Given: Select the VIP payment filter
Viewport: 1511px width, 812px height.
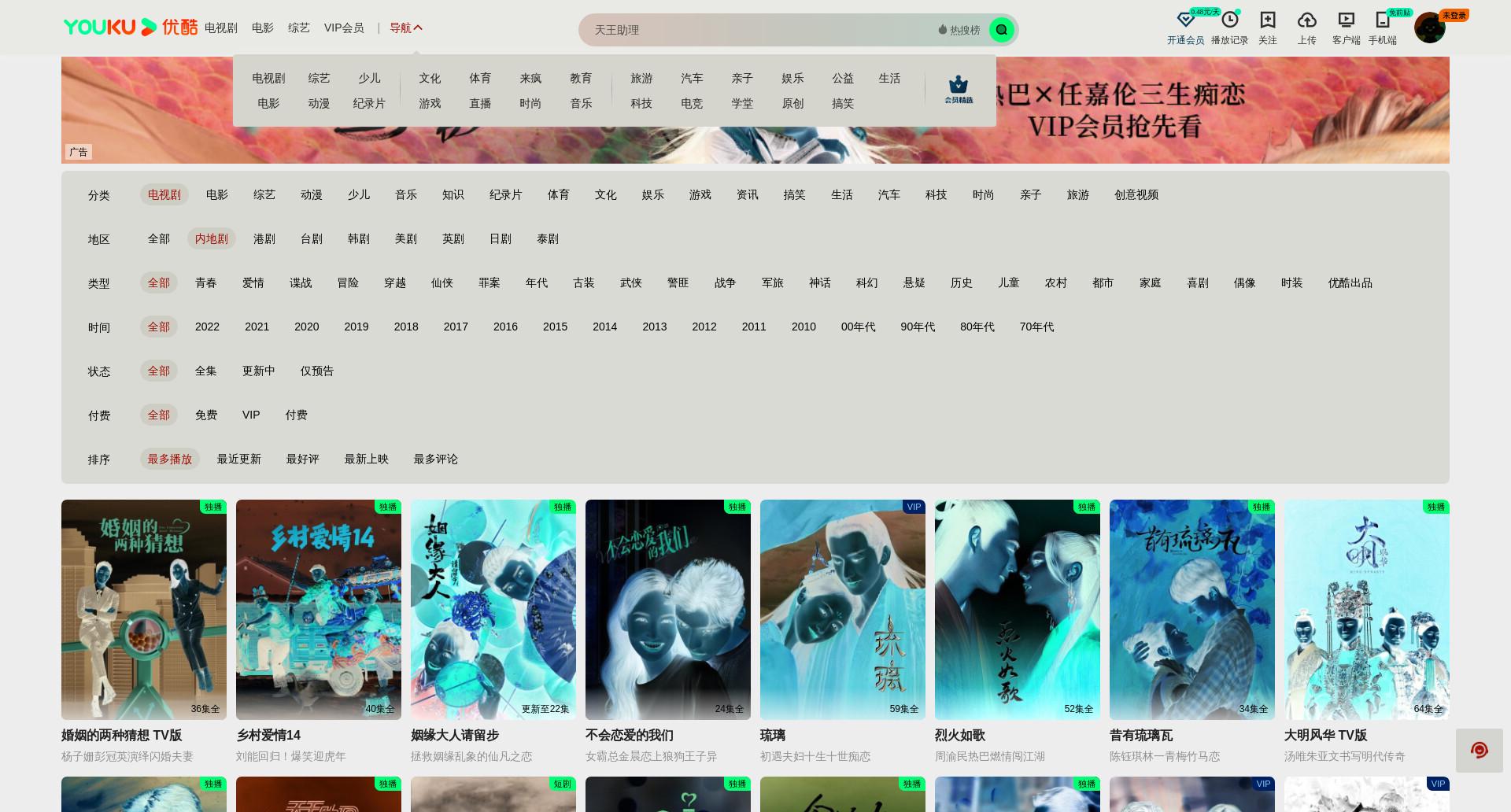Looking at the screenshot, I should (251, 415).
